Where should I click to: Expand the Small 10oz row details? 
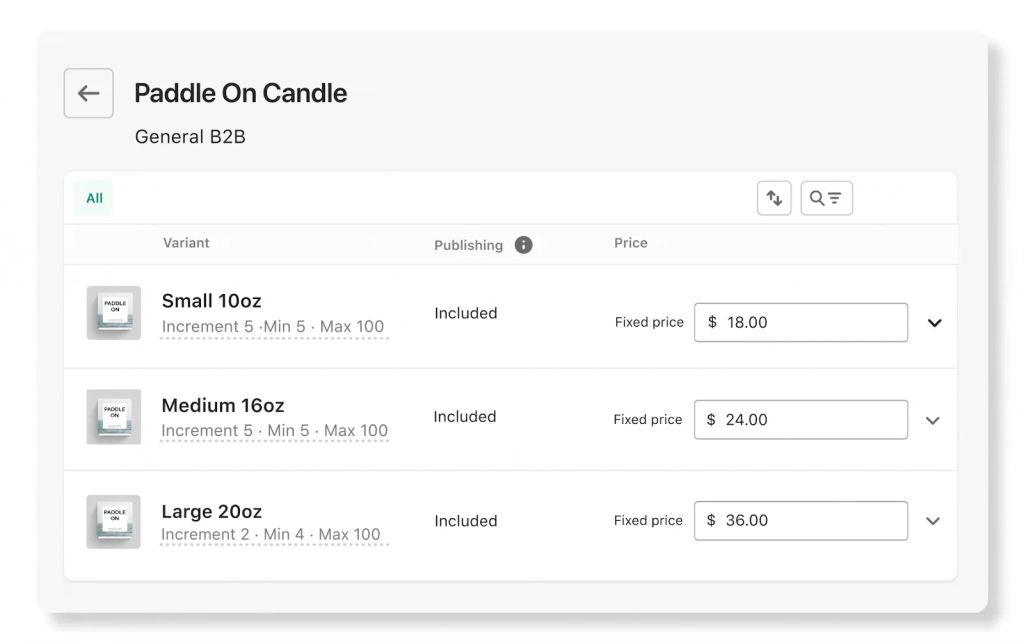[x=934, y=322]
